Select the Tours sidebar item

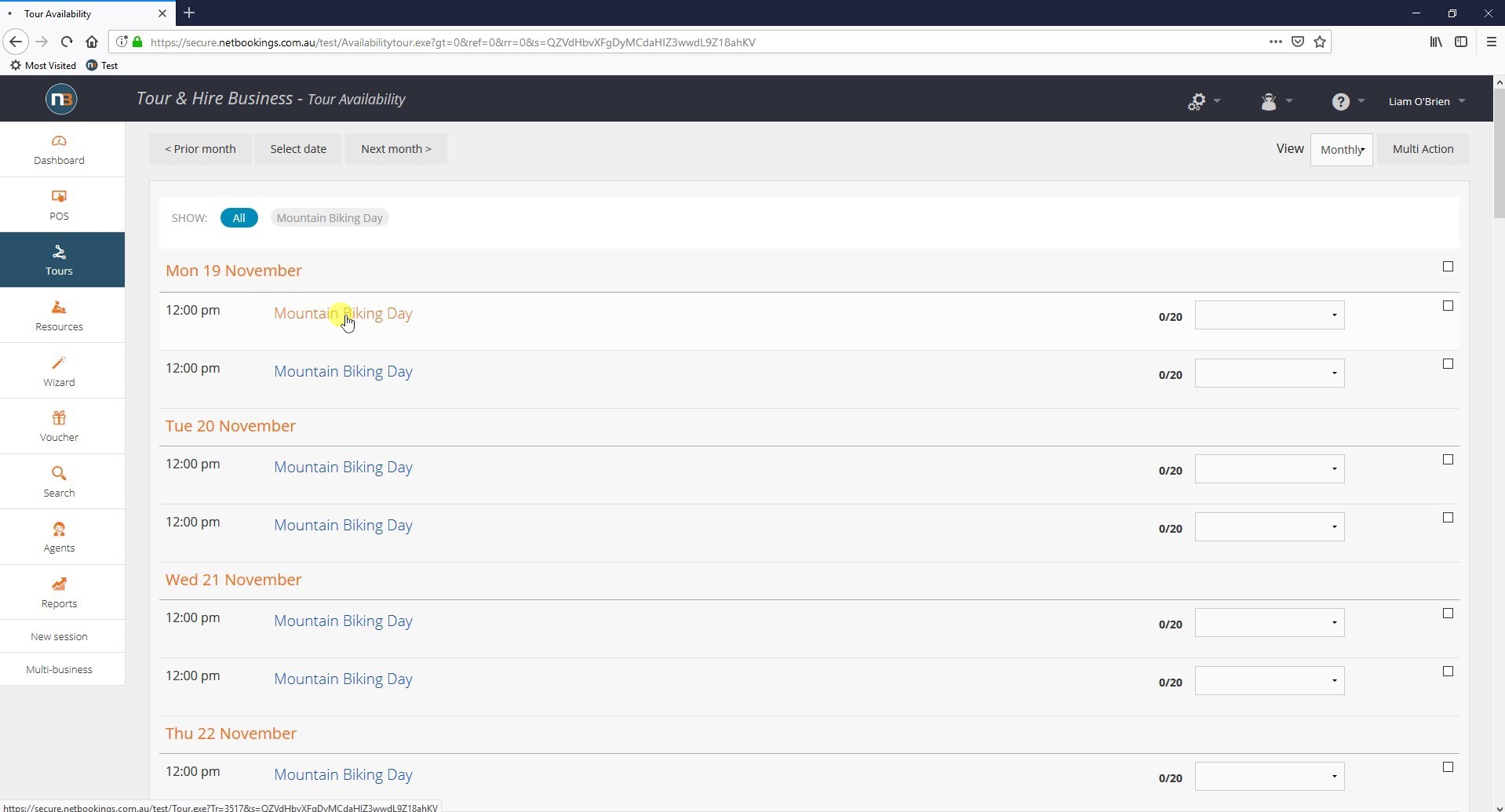click(59, 260)
